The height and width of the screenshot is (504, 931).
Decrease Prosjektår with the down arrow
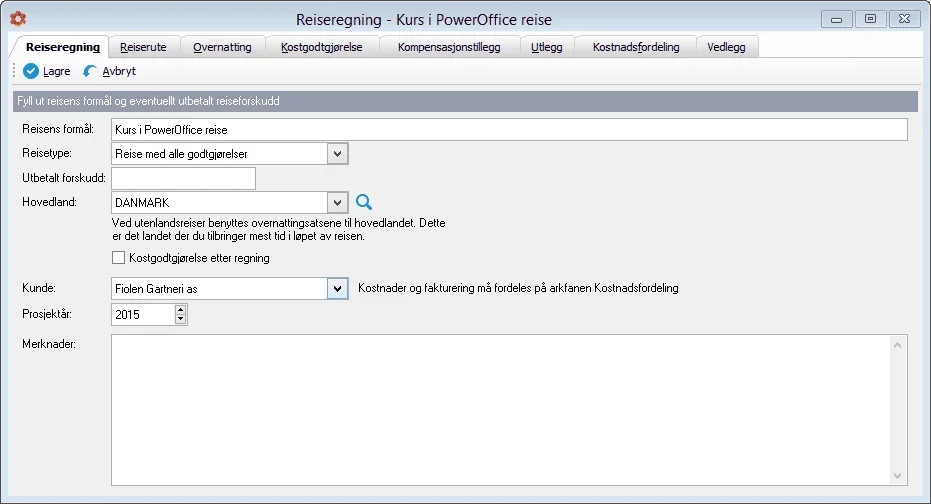click(180, 320)
